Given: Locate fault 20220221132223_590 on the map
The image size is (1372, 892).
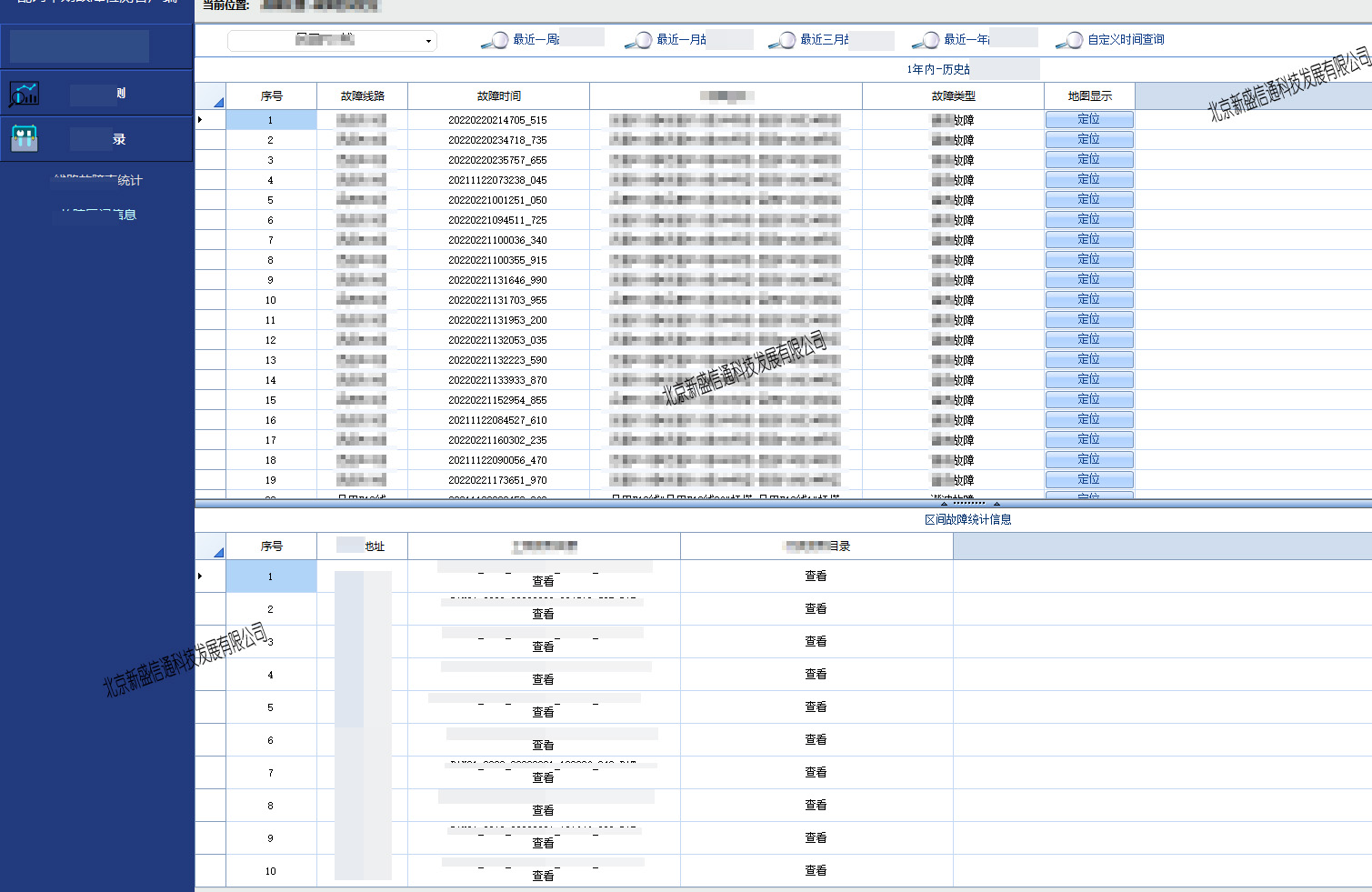Looking at the screenshot, I should (x=1089, y=359).
